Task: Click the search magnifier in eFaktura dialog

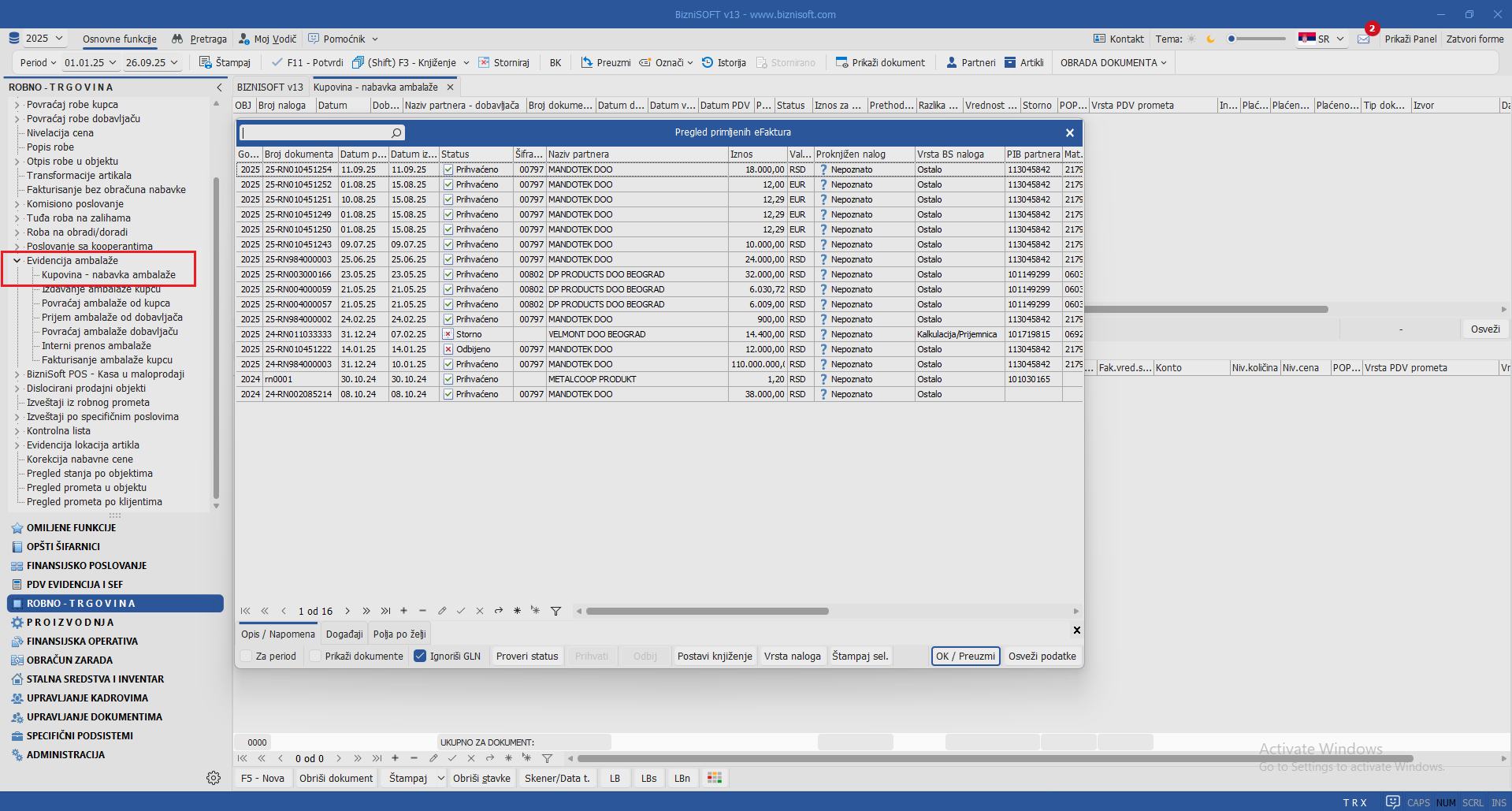Action: tap(396, 133)
